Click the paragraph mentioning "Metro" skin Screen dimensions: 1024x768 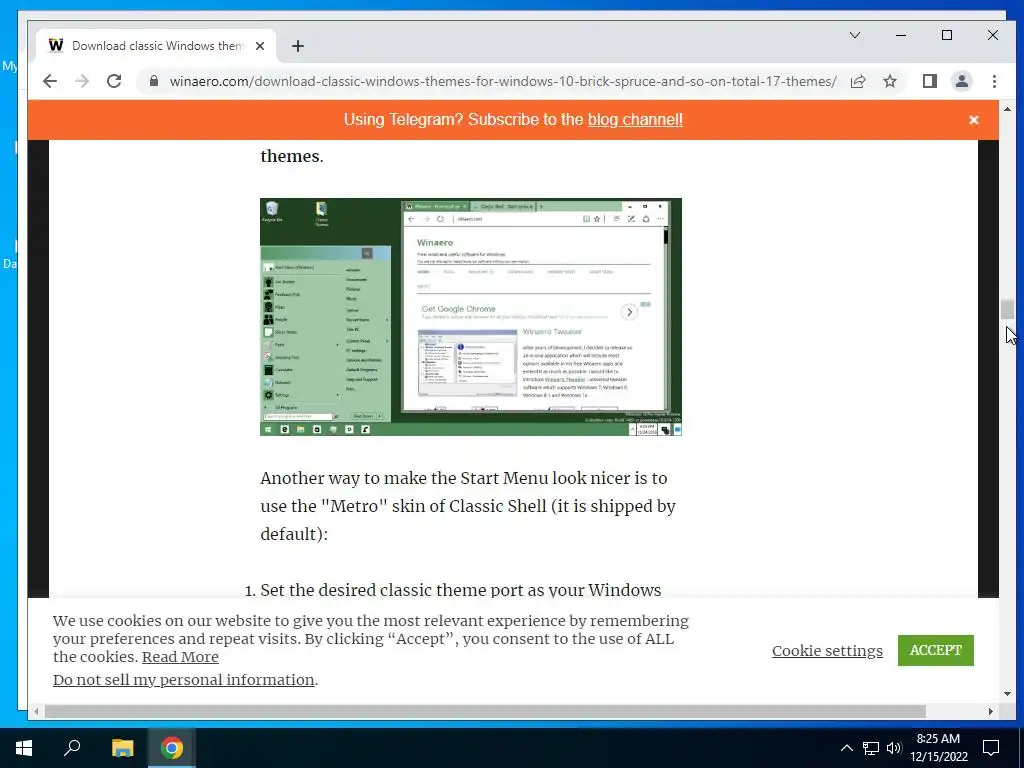(468, 506)
